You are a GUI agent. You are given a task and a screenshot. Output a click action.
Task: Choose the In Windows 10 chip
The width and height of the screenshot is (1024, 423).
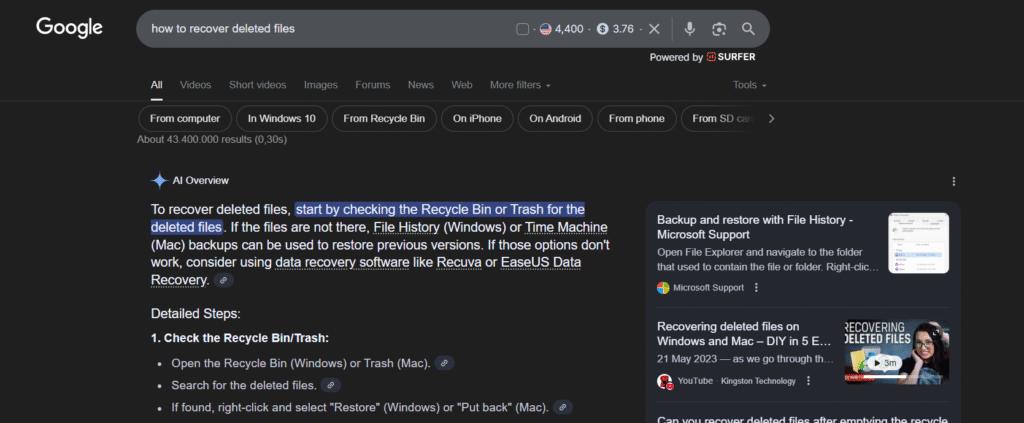click(281, 119)
